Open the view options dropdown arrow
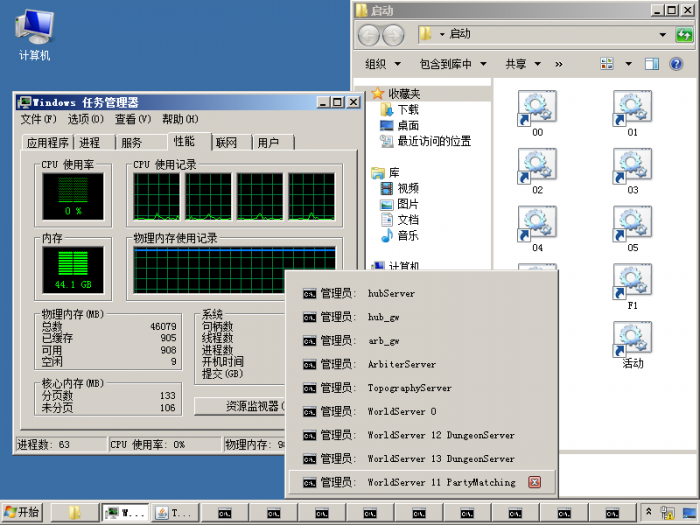The height and width of the screenshot is (525, 700). coord(628,64)
